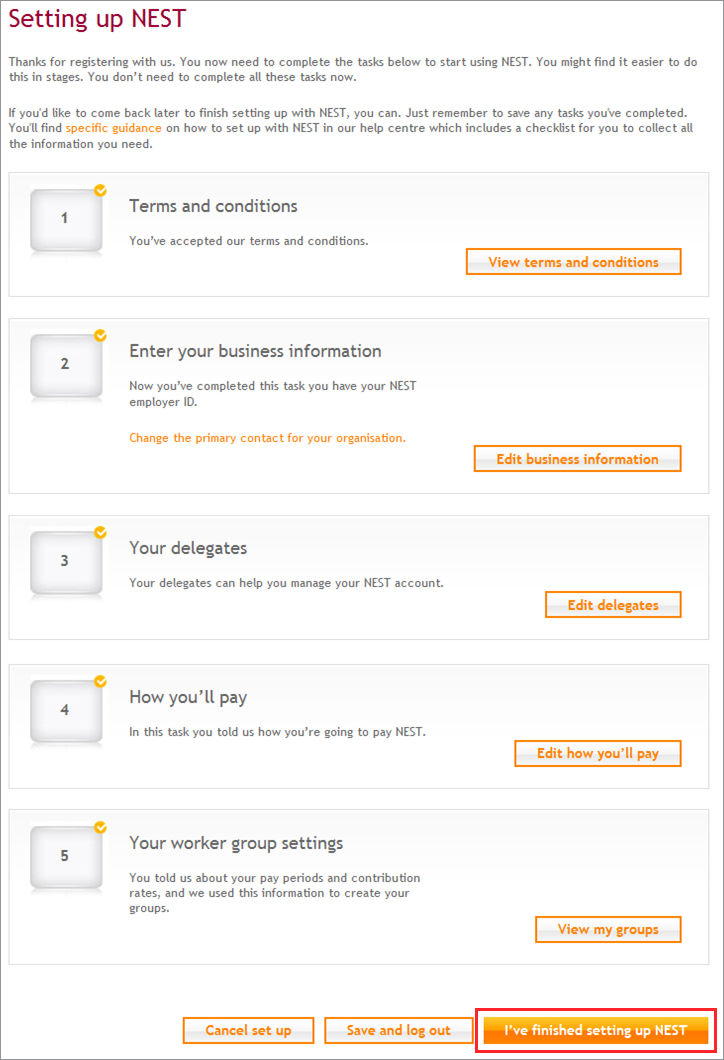This screenshot has height=1060, width=724.
Task: Open Change the primary contact link
Action: point(267,438)
